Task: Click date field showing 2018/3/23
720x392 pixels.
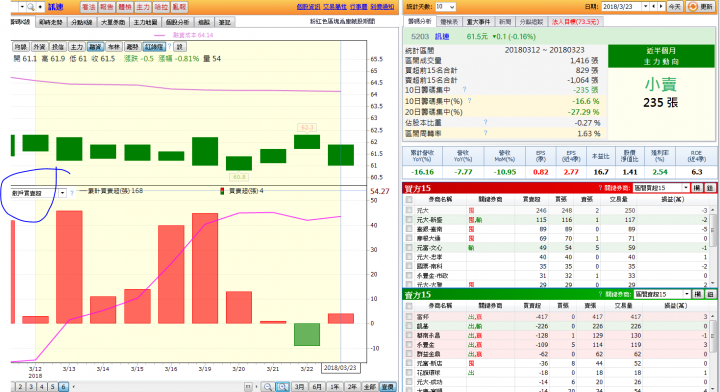Action: 621,6
